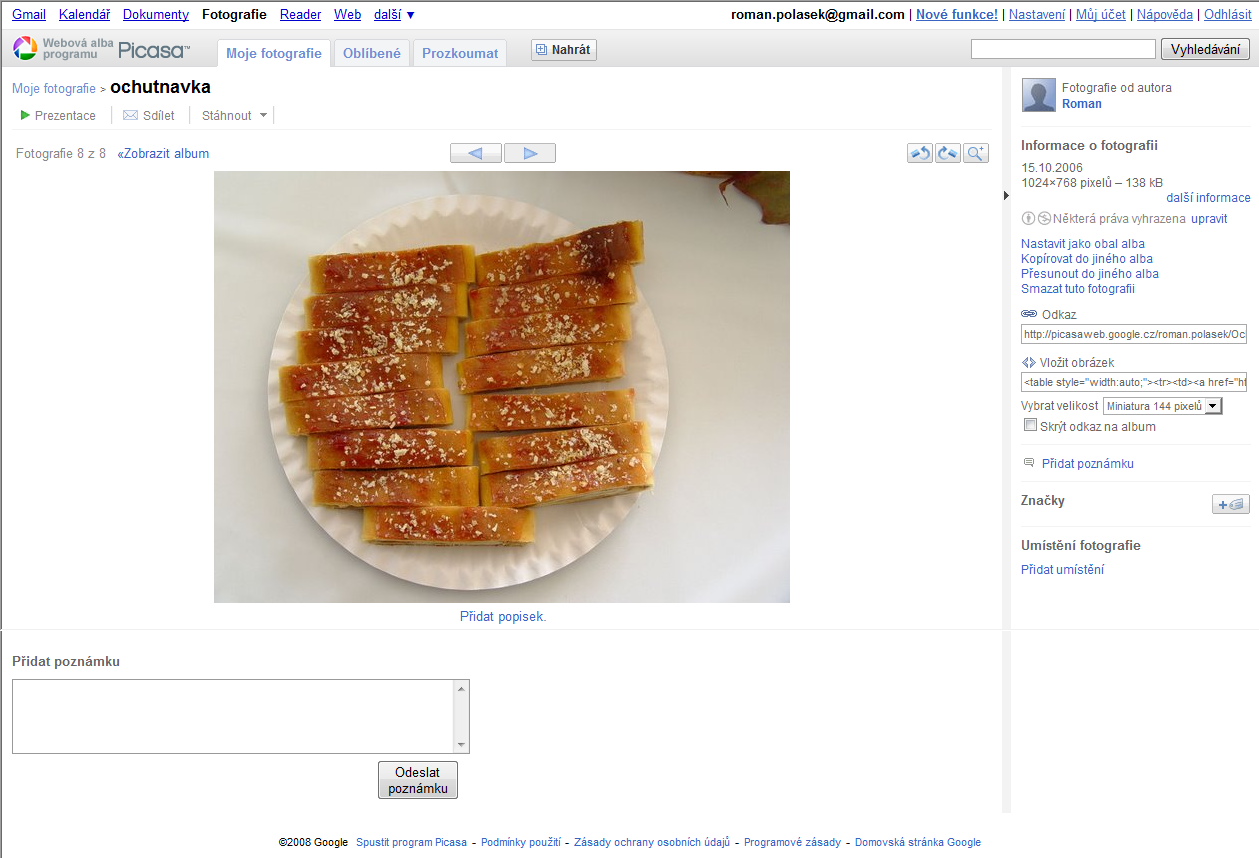Click the Vložit obrázek embed icon

(1029, 363)
